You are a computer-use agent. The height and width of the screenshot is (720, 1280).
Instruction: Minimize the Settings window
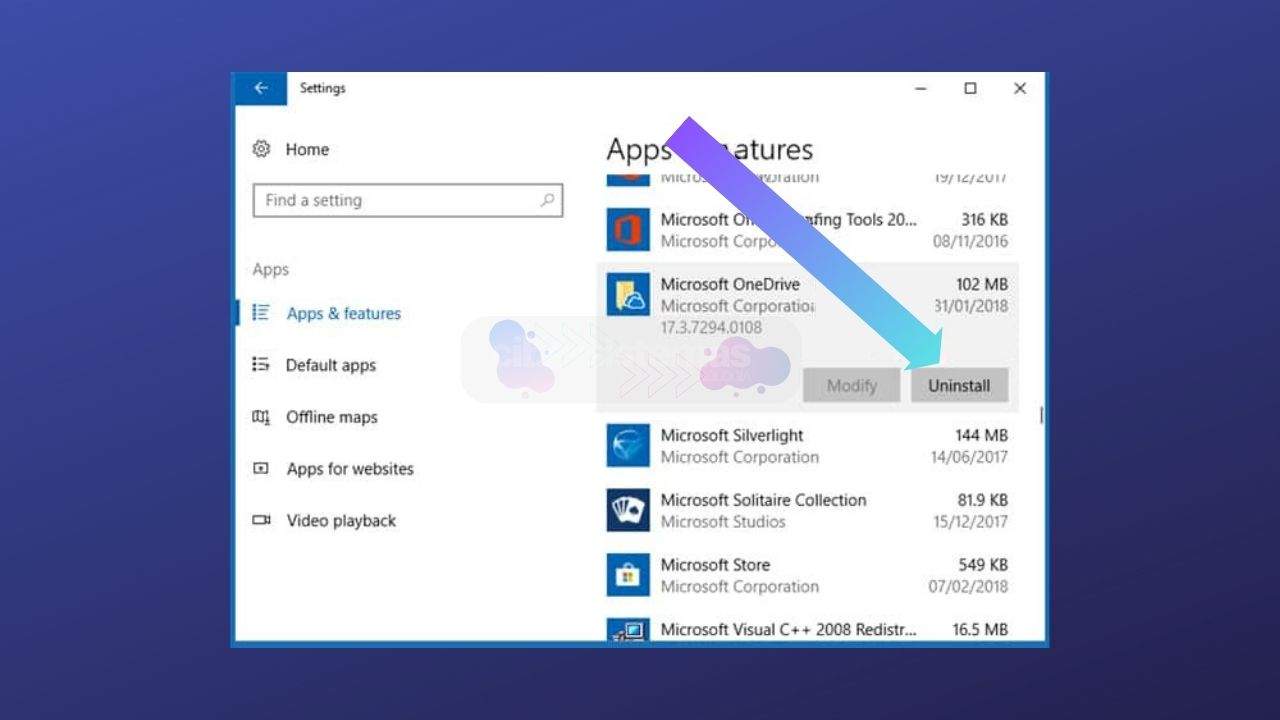tap(921, 88)
